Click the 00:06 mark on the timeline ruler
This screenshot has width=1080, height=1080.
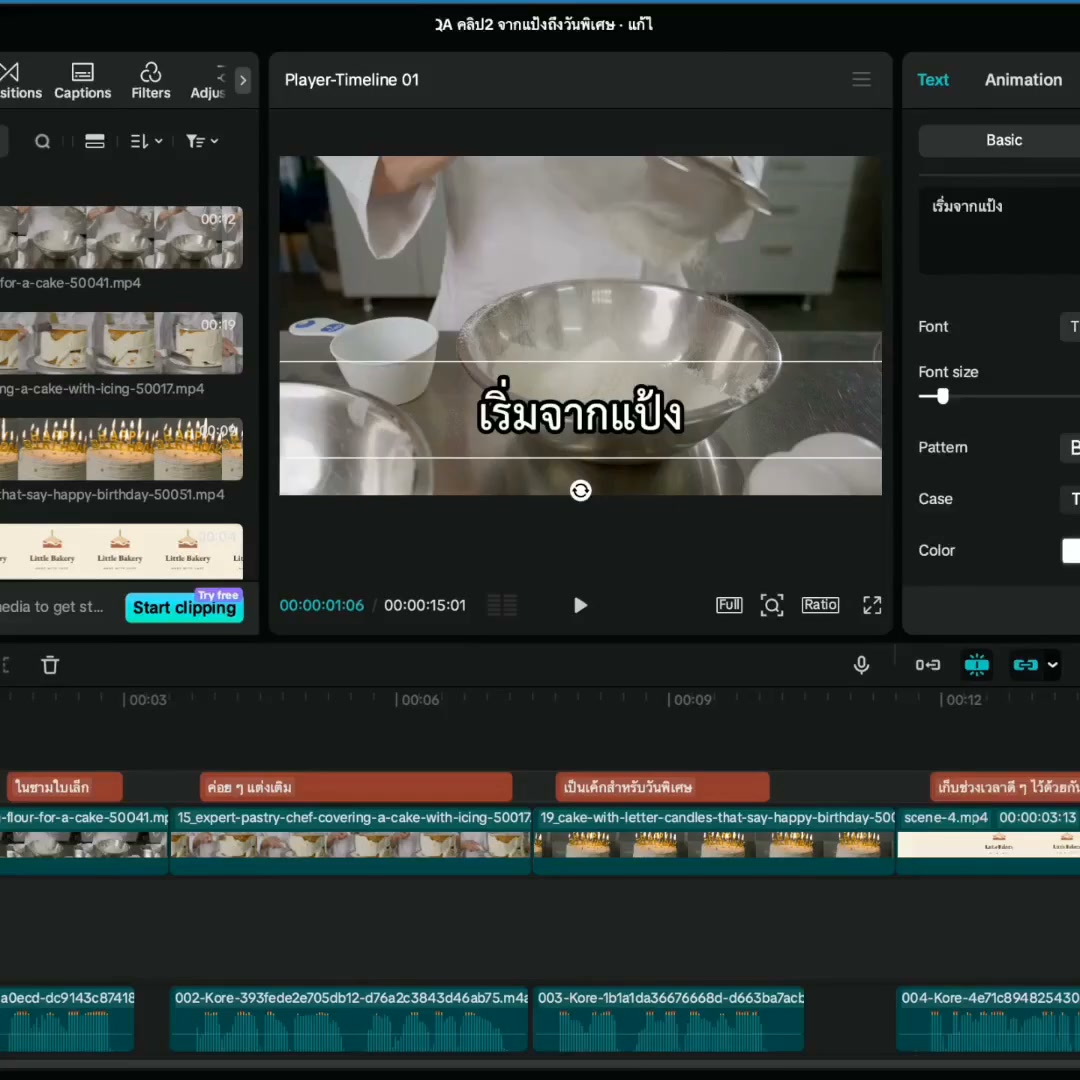(x=419, y=700)
